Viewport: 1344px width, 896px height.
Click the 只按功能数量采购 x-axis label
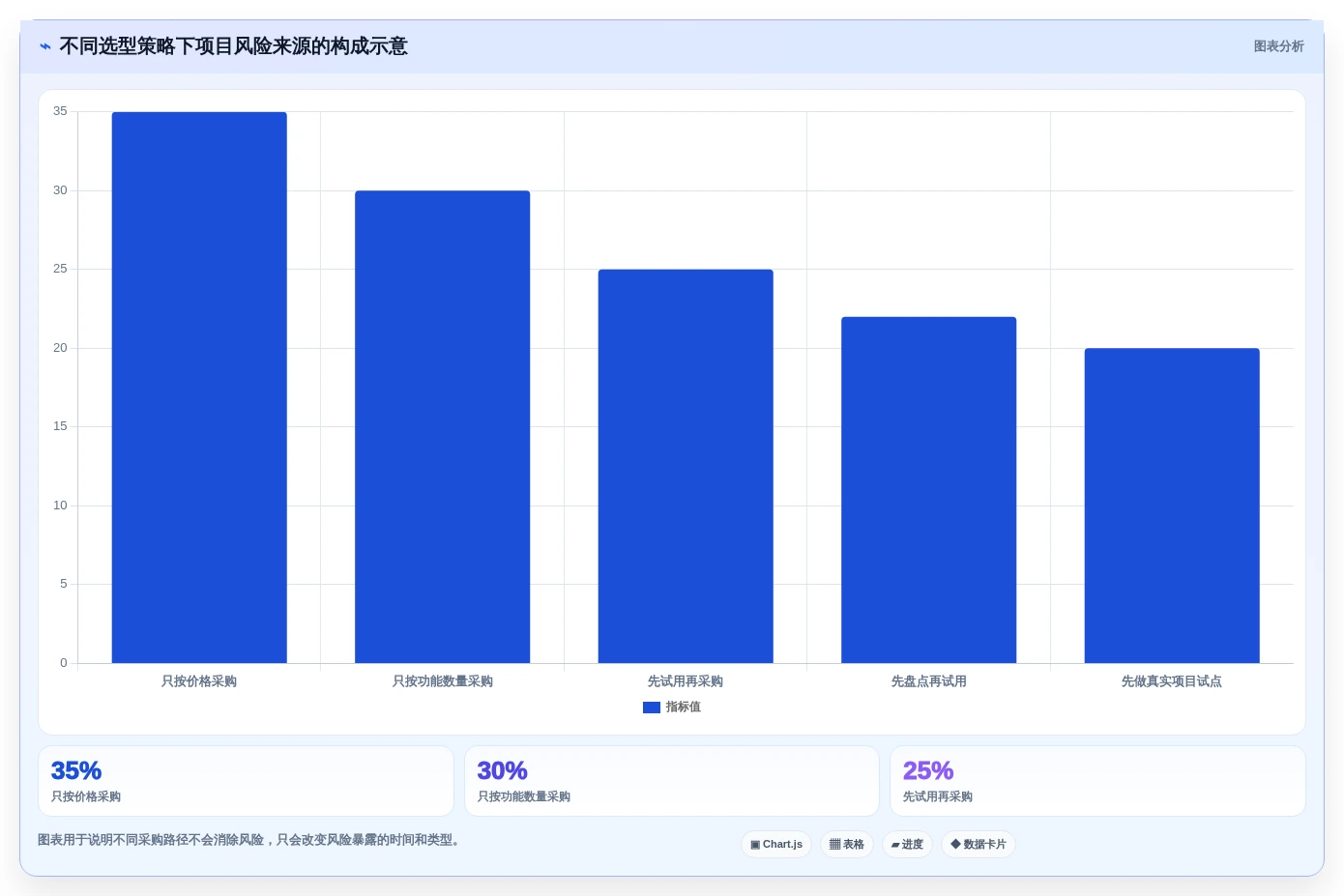(x=442, y=681)
